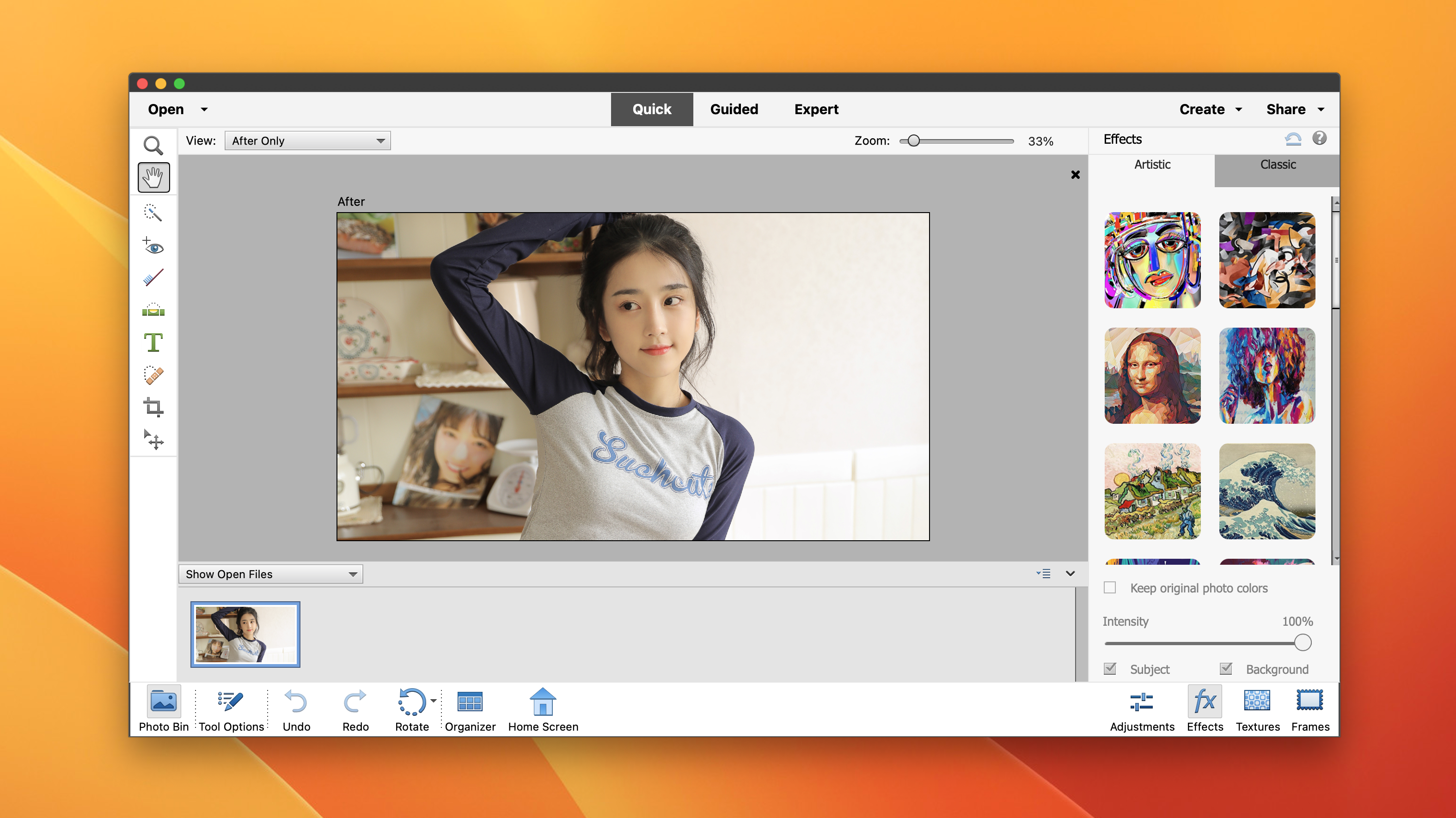This screenshot has height=818, width=1456.
Task: Select the Text tool
Action: tap(153, 343)
